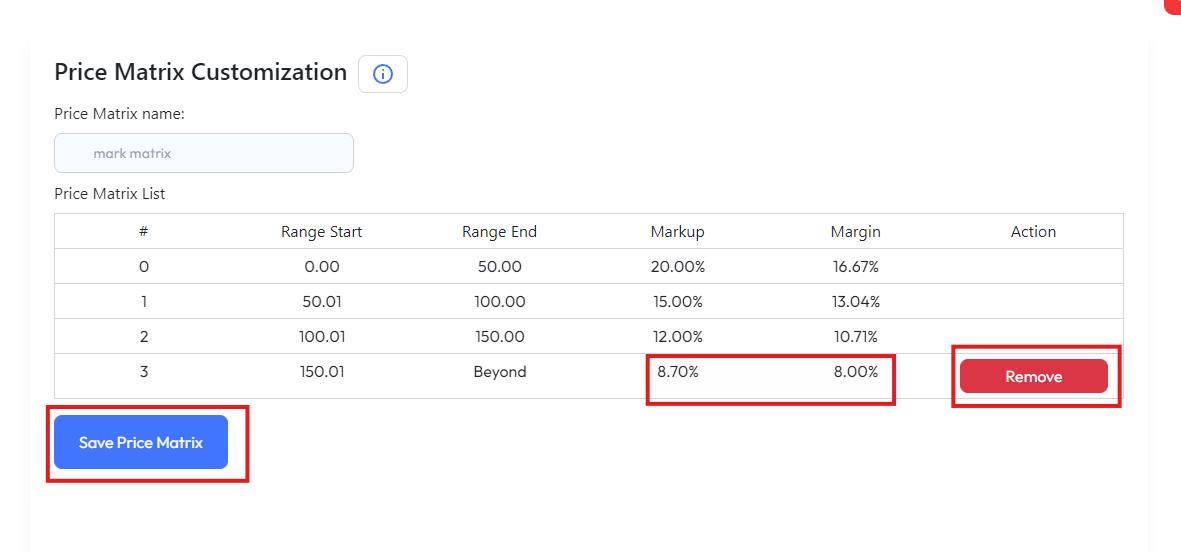The image size is (1181, 552).
Task: Click the 16.67% margin value
Action: click(855, 267)
